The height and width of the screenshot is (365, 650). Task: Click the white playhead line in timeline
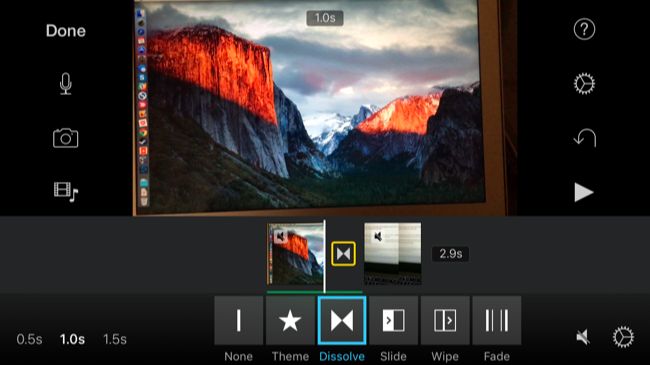[325, 256]
